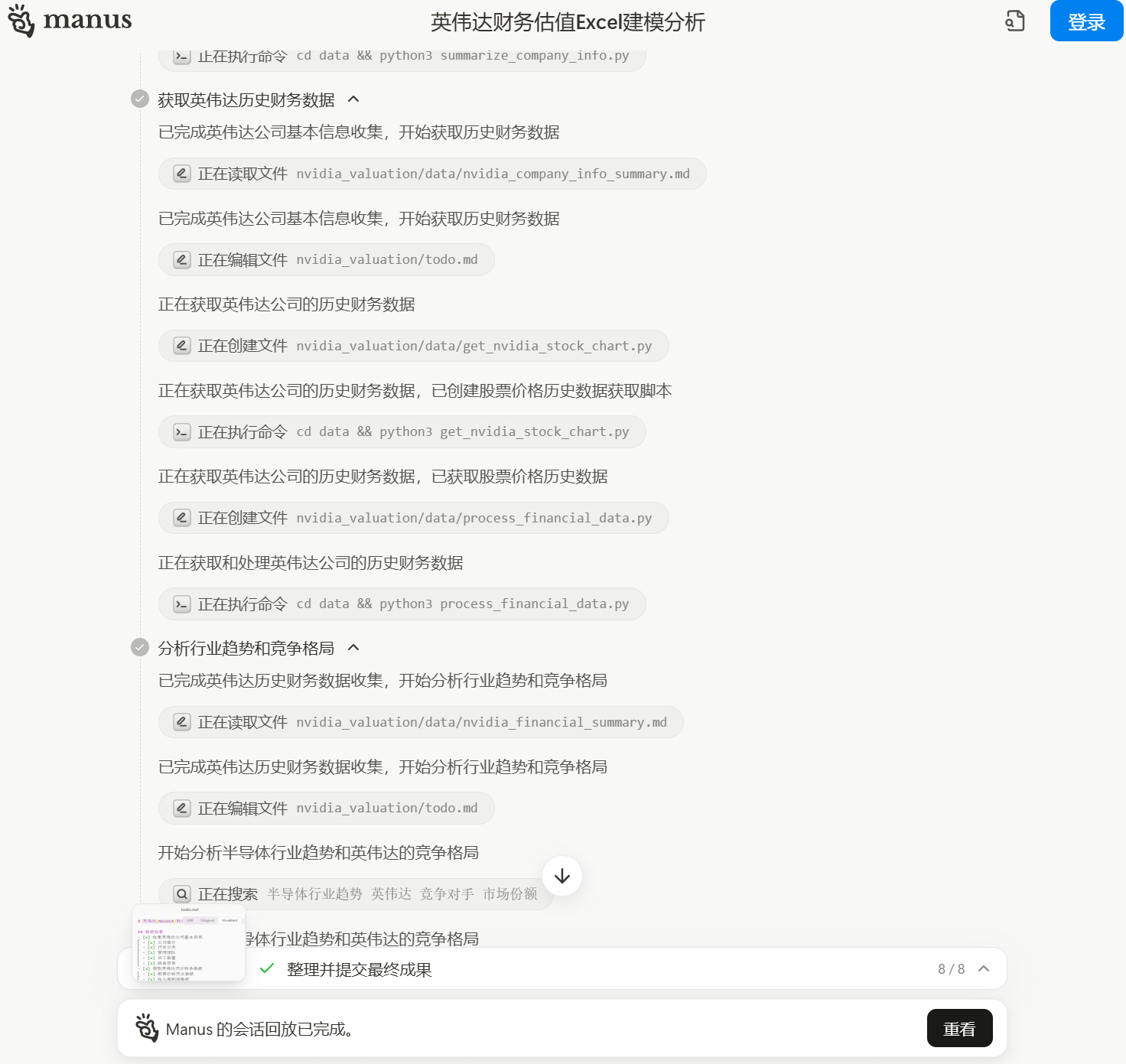Click file icon on nvidia_financial_summary.md chip
Image resolution: width=1126 pixels, height=1064 pixels.
(x=182, y=722)
